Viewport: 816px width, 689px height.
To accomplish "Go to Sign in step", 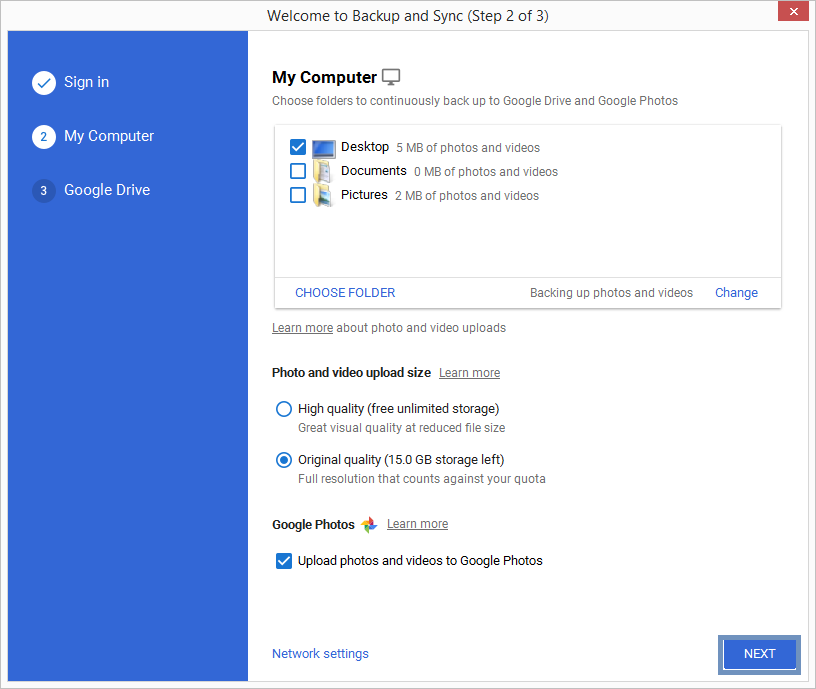I will pos(86,82).
